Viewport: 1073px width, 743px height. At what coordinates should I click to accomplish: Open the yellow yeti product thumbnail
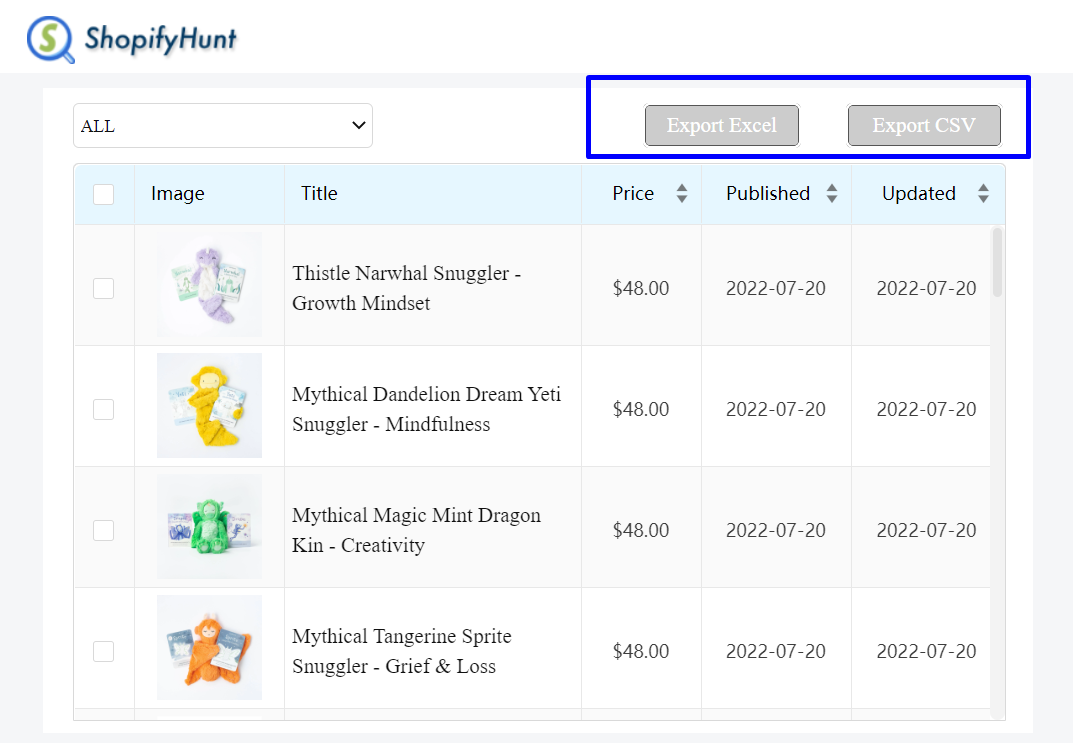(x=209, y=406)
